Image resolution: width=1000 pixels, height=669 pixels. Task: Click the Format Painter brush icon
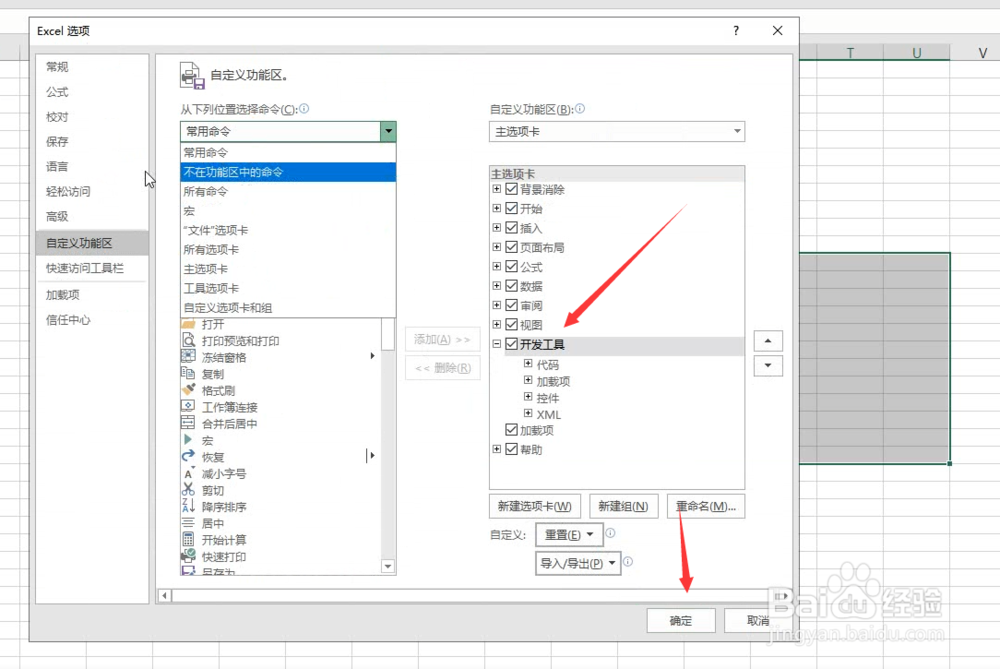[188, 390]
